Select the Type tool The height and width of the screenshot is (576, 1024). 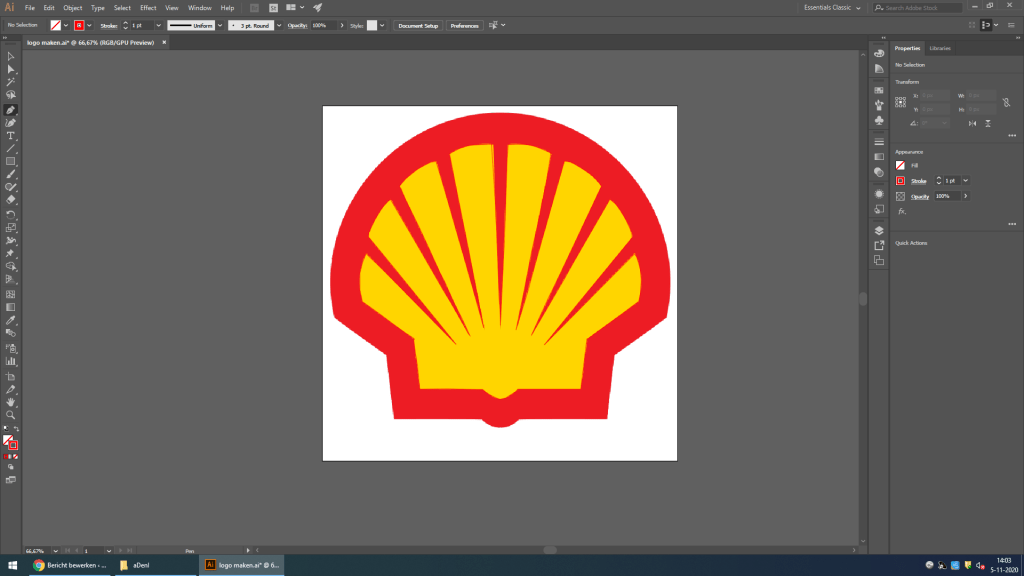11,135
